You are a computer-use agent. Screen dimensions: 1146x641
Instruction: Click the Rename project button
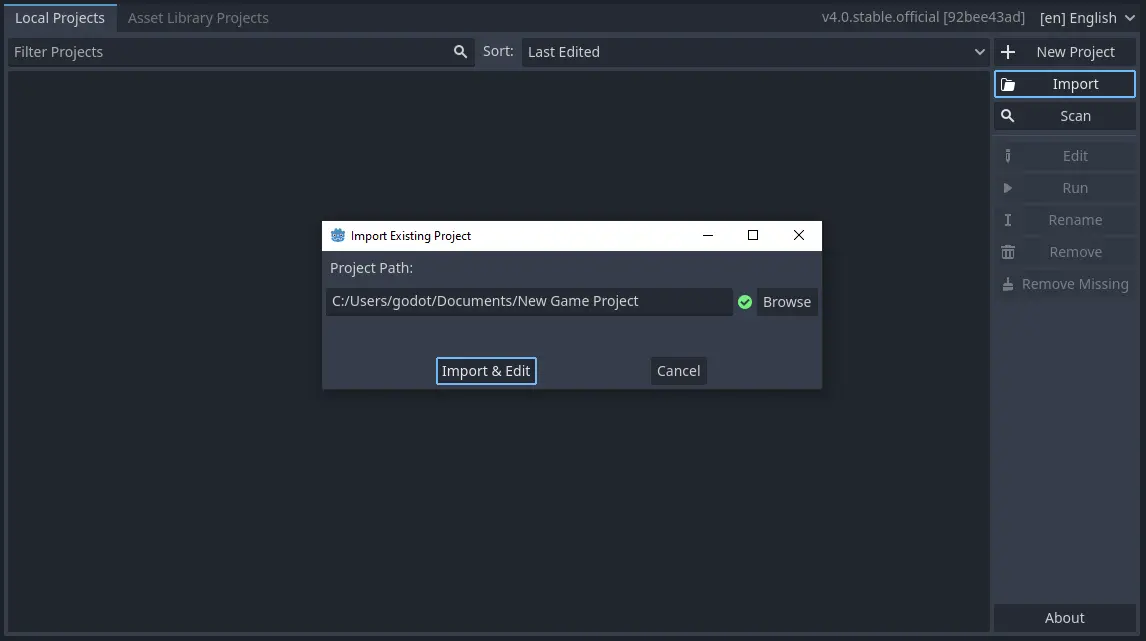click(x=1065, y=220)
